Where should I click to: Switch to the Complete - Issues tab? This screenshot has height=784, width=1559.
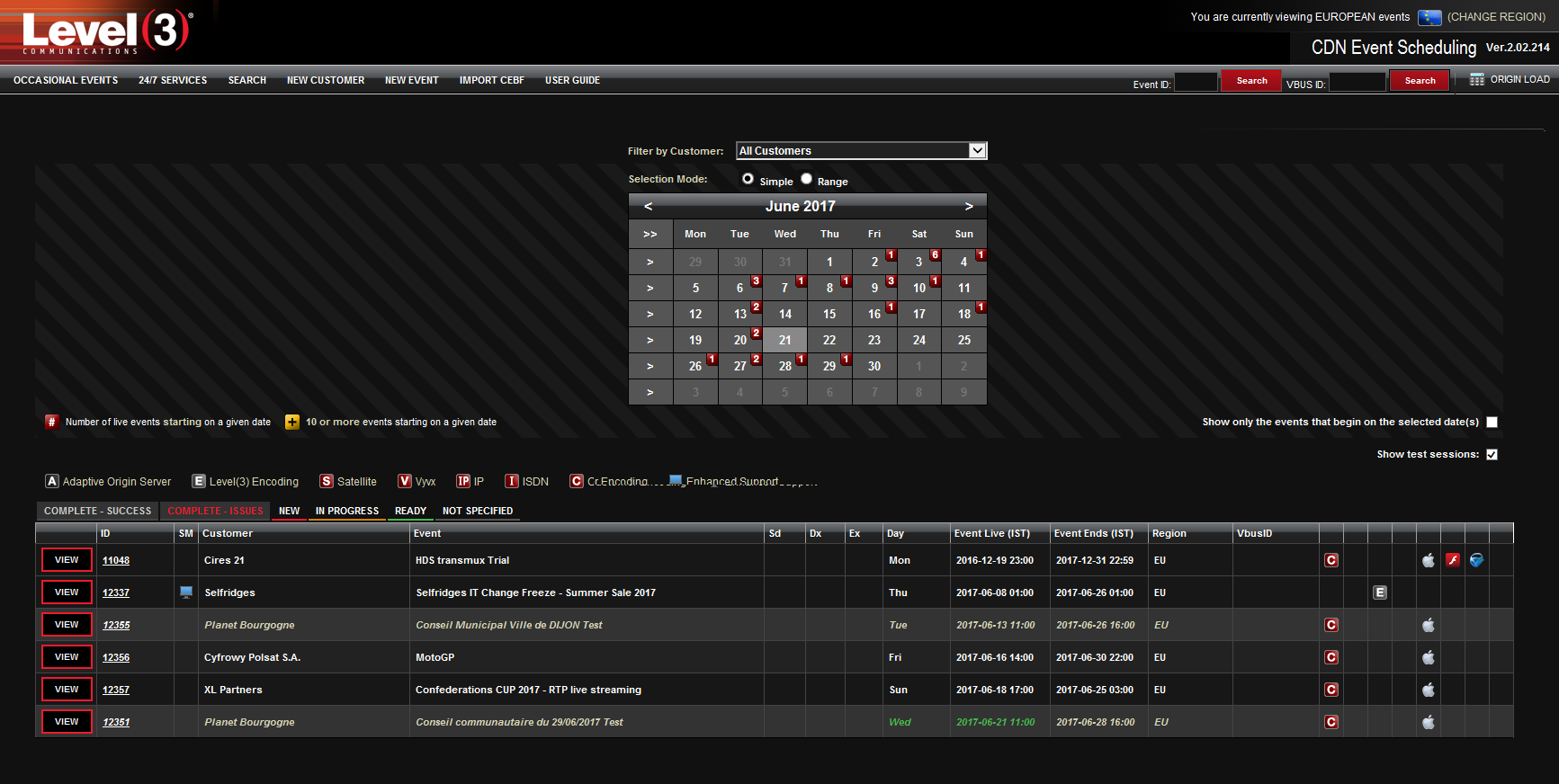tap(216, 511)
